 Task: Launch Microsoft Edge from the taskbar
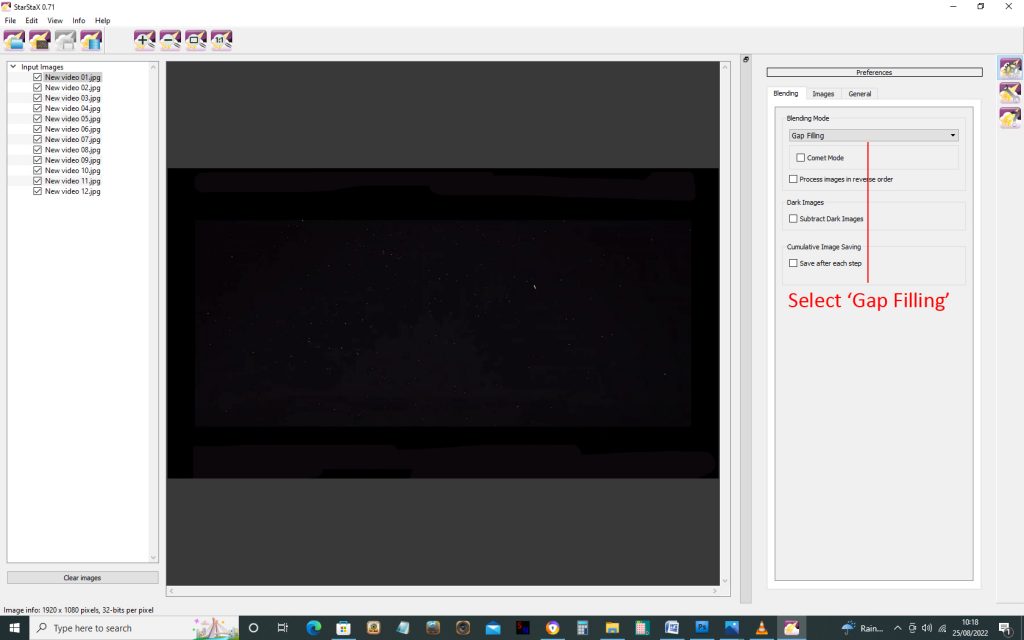[313, 628]
